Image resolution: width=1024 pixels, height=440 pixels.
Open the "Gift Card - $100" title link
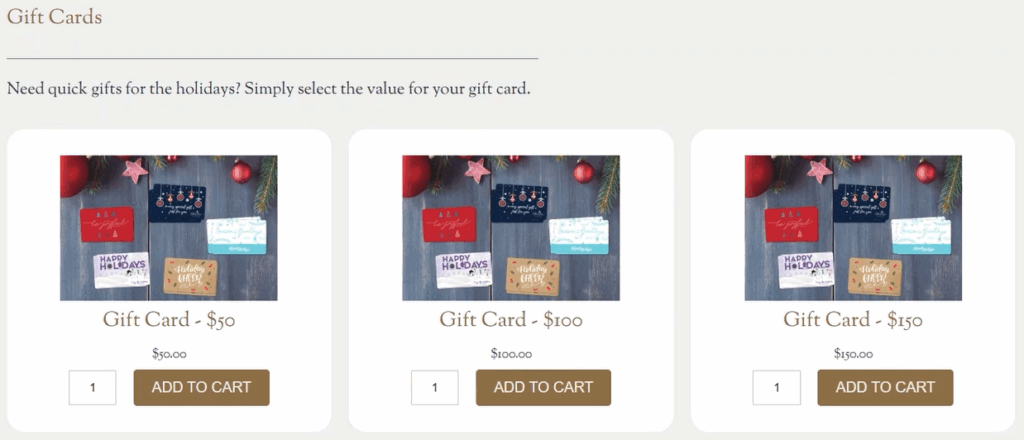click(510, 320)
